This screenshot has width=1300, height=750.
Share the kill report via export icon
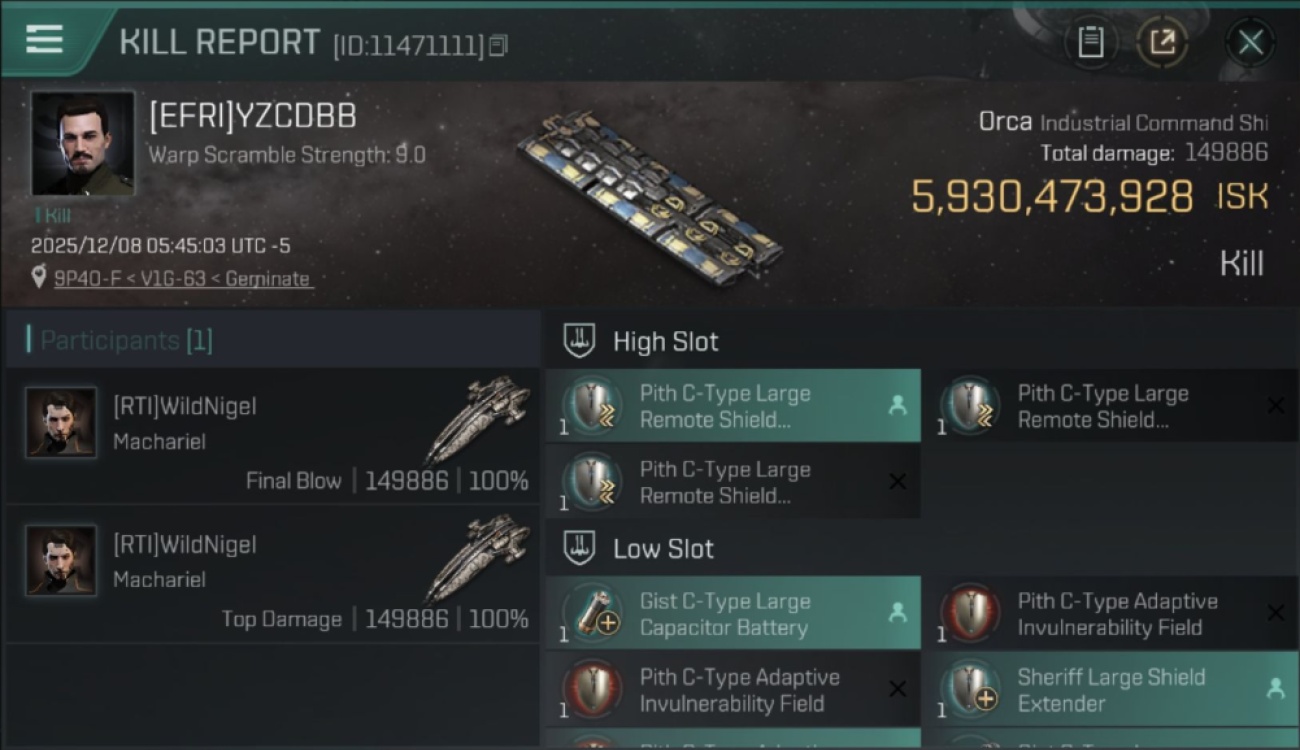click(x=1162, y=42)
